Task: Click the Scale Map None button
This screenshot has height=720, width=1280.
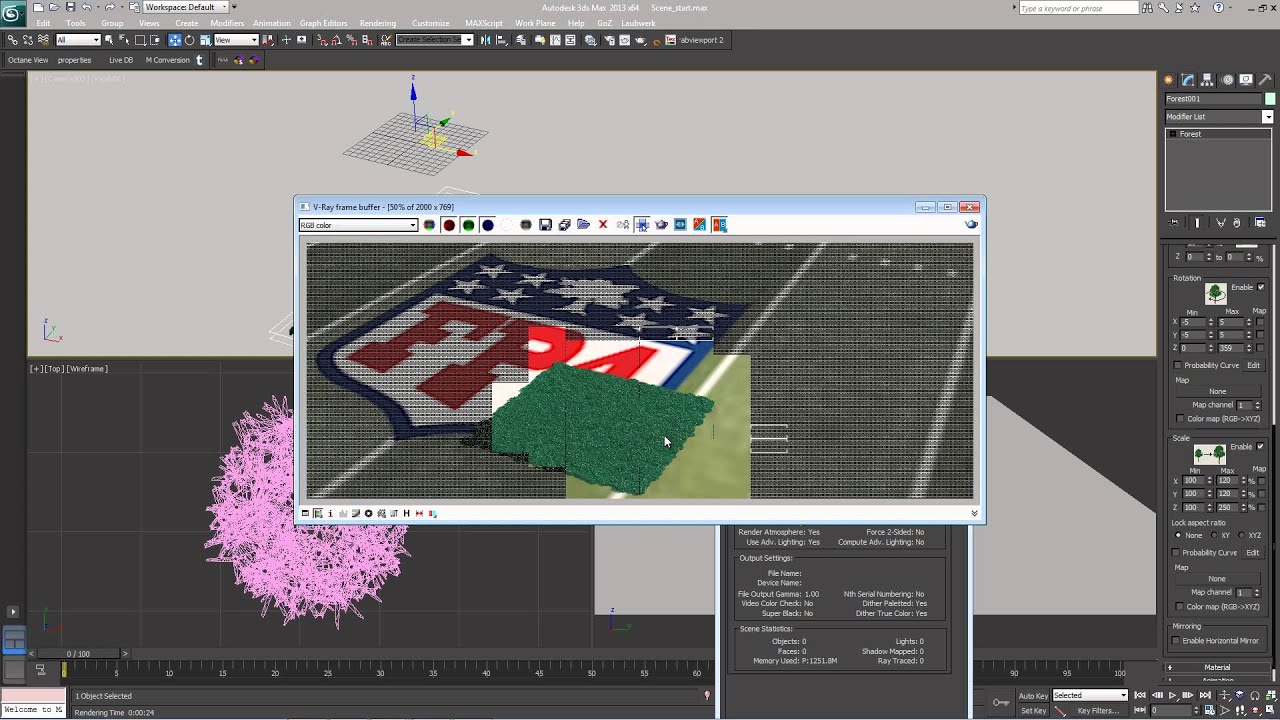Action: pyautogui.click(x=1217, y=578)
